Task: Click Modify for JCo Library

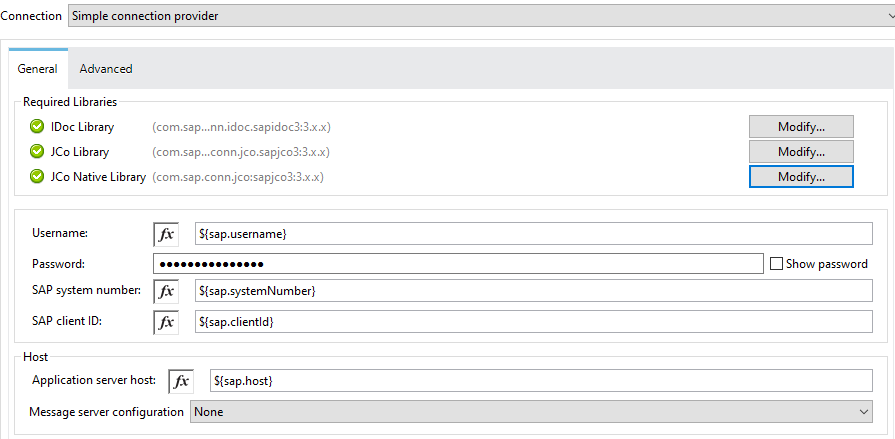Action: coord(800,152)
